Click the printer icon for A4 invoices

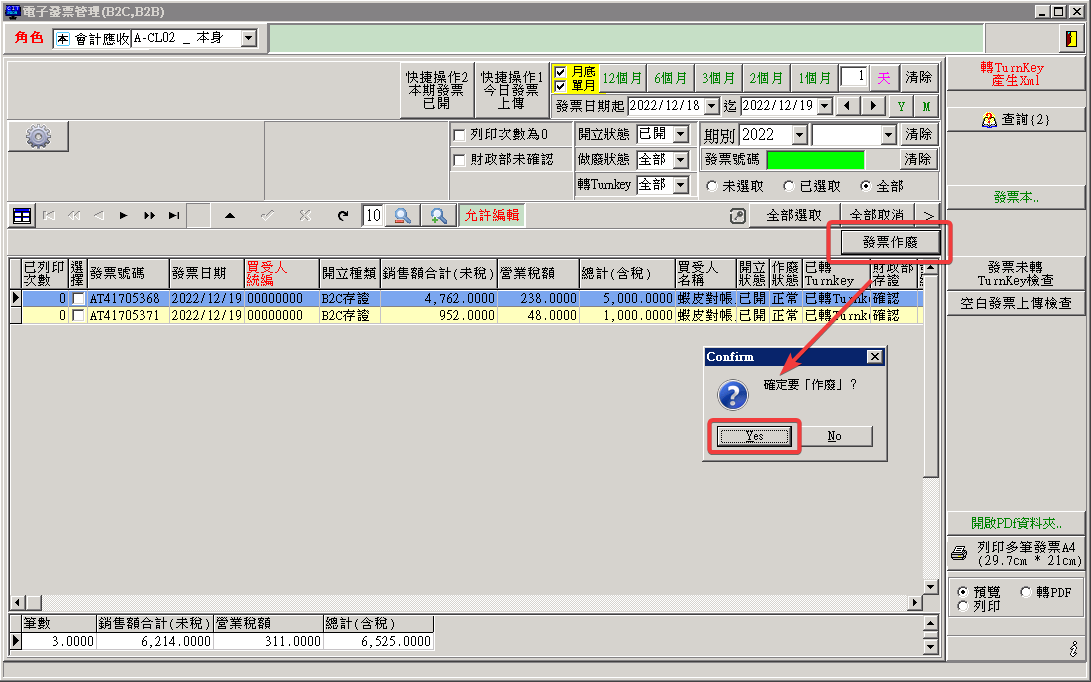tap(958, 553)
